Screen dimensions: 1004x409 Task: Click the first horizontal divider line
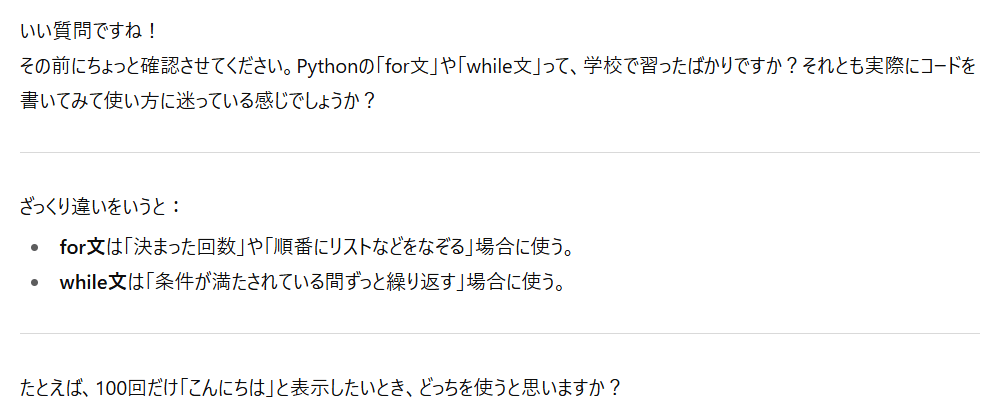point(499,152)
